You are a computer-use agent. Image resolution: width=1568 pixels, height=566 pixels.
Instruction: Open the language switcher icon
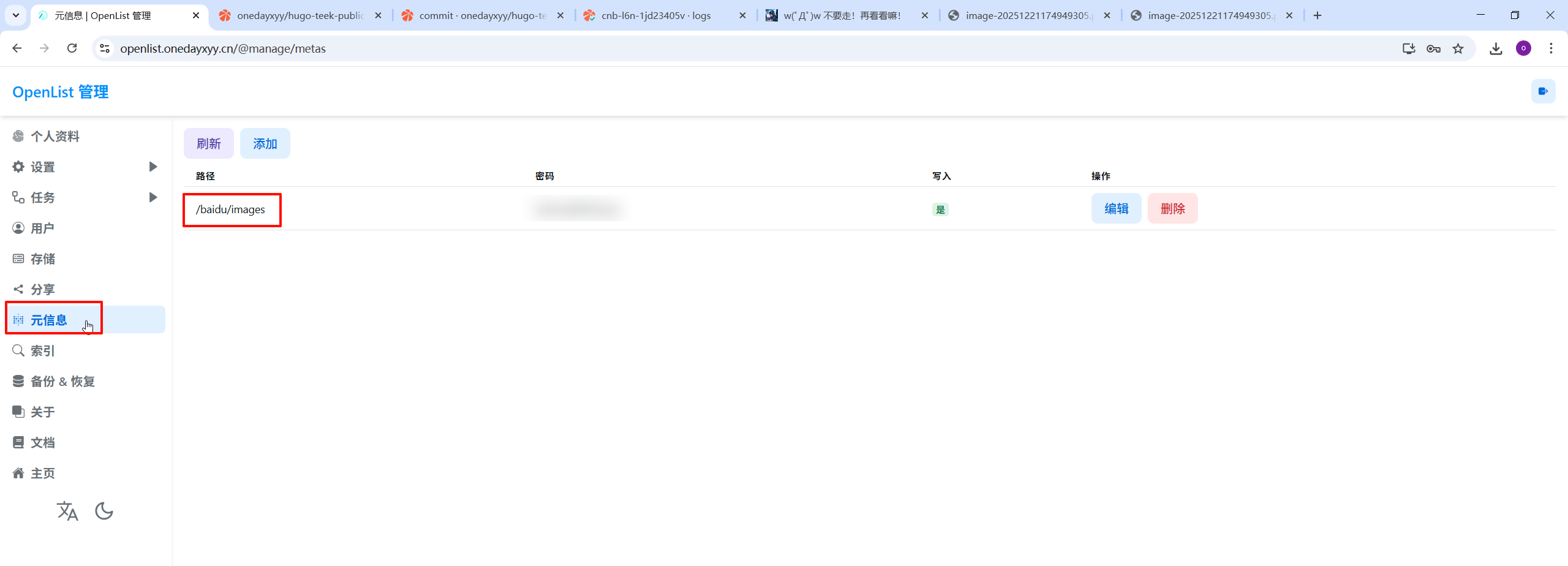(x=67, y=510)
